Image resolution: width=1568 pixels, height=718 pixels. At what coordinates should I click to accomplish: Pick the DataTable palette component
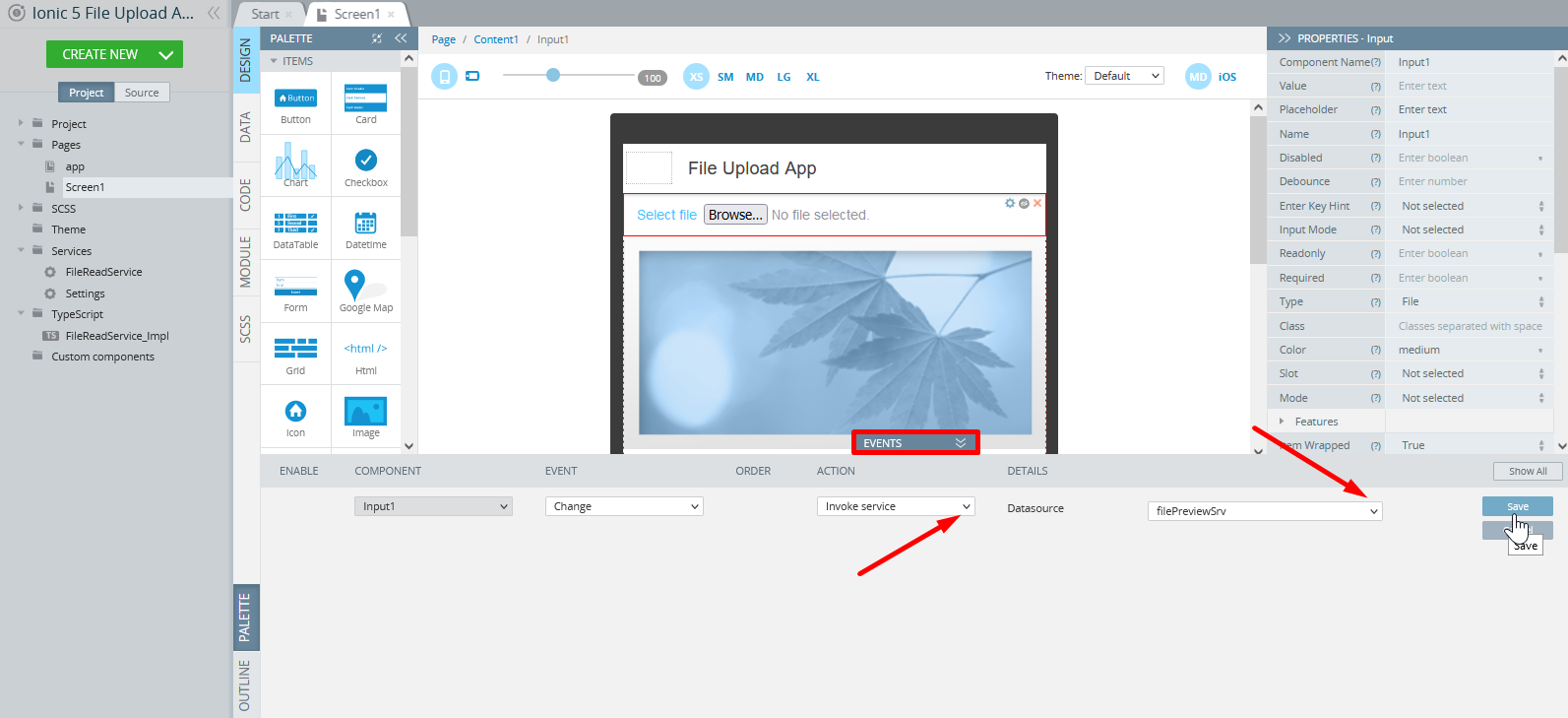coord(295,229)
